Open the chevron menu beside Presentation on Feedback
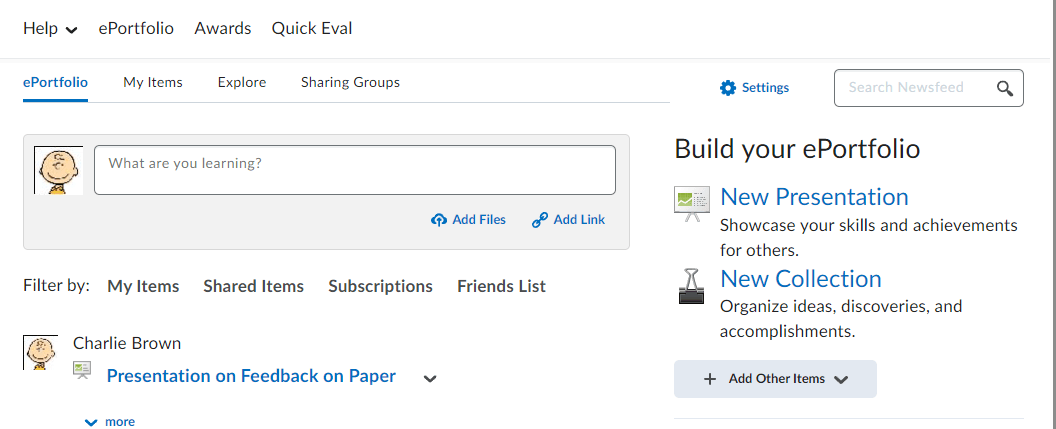Viewport: 1056px width, 429px height. click(x=430, y=378)
